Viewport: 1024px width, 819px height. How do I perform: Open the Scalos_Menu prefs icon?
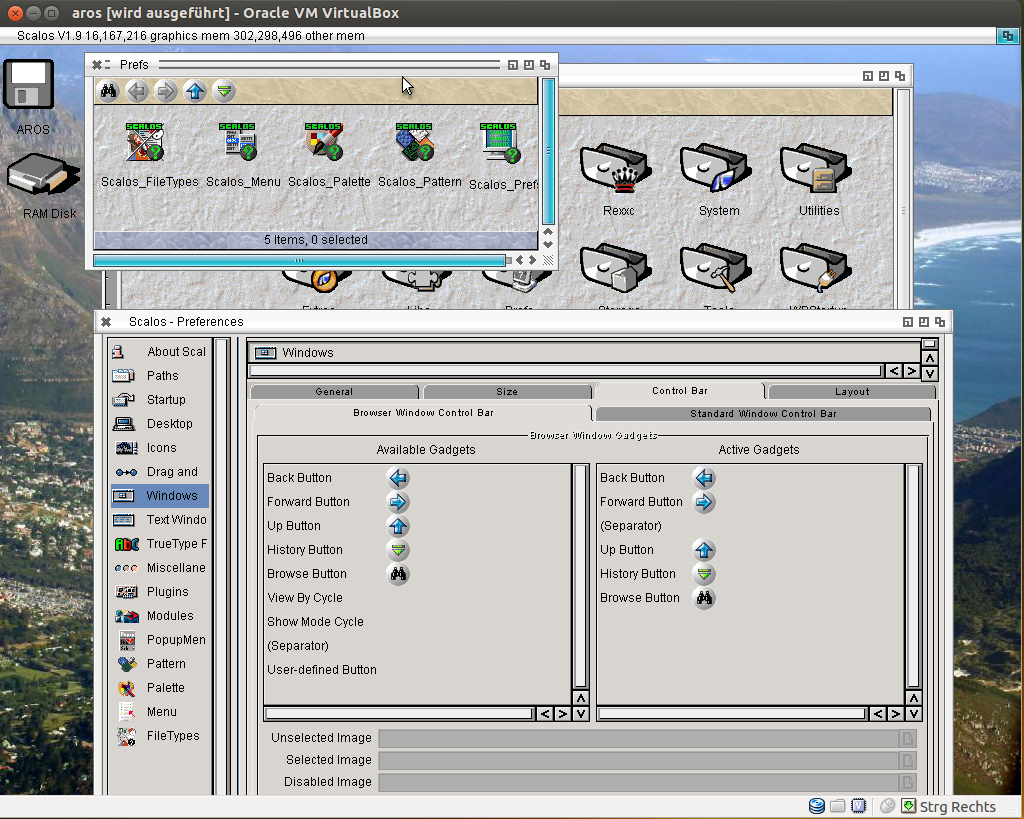tap(241, 144)
